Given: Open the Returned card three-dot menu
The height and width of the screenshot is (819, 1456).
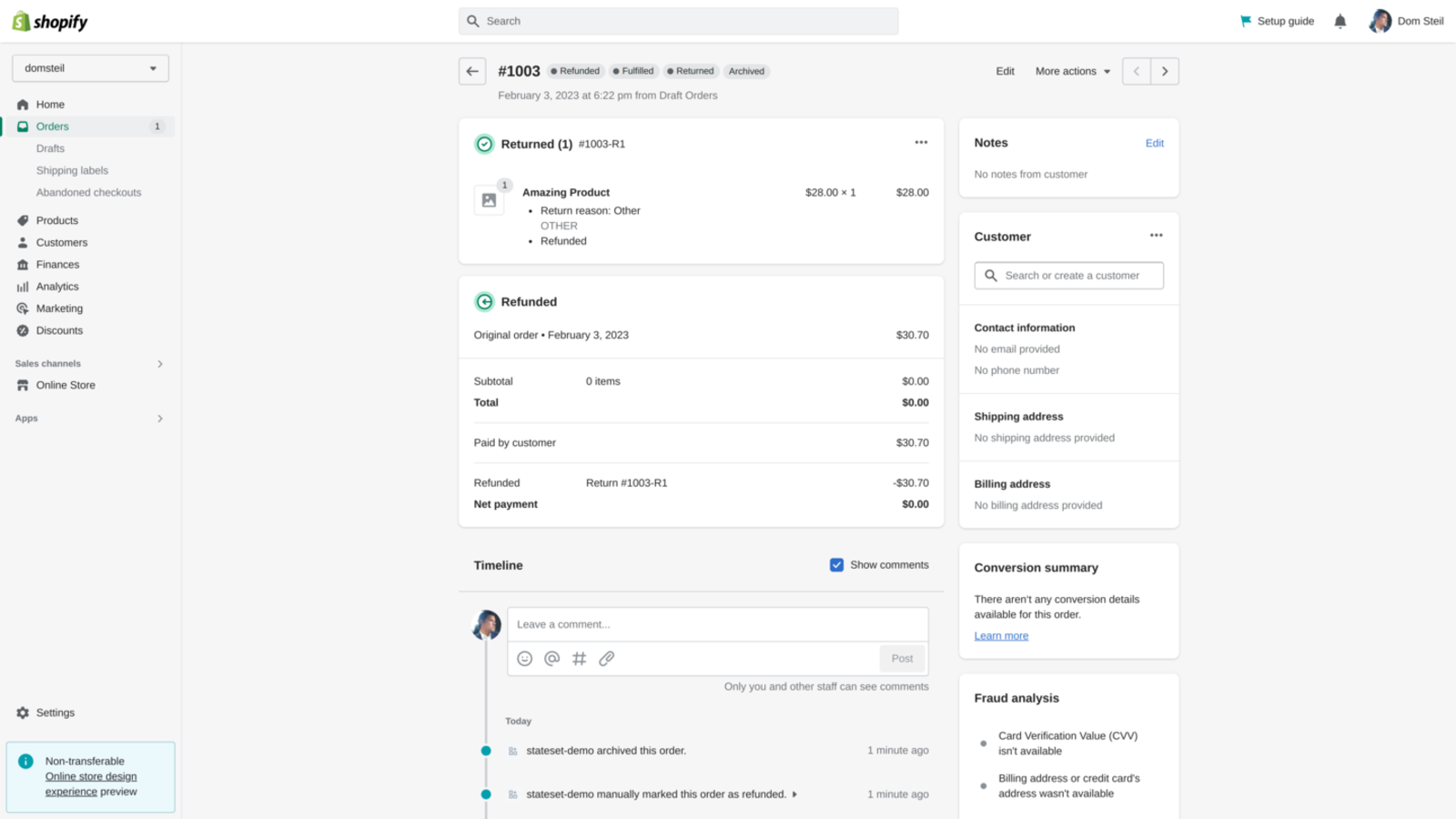Looking at the screenshot, I should pyautogui.click(x=921, y=143).
